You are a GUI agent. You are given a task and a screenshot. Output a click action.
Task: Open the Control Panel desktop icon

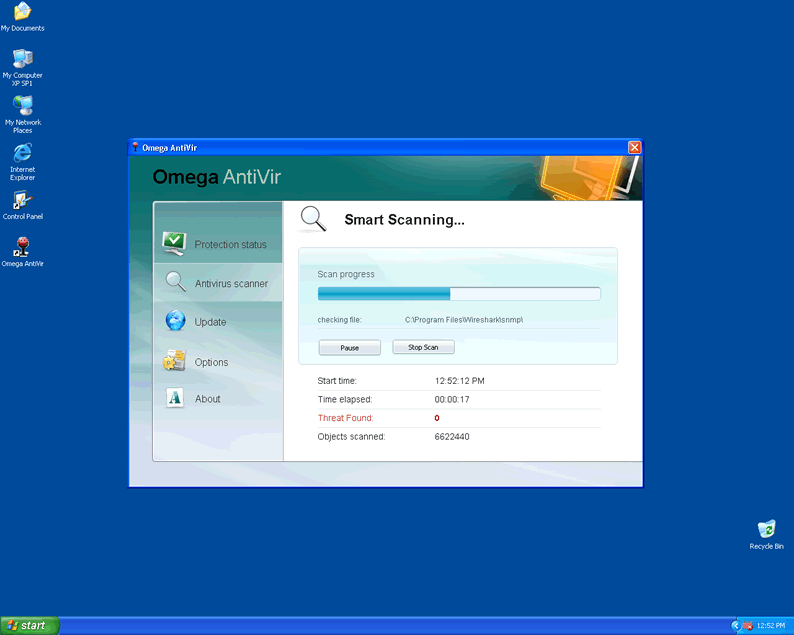pos(22,201)
